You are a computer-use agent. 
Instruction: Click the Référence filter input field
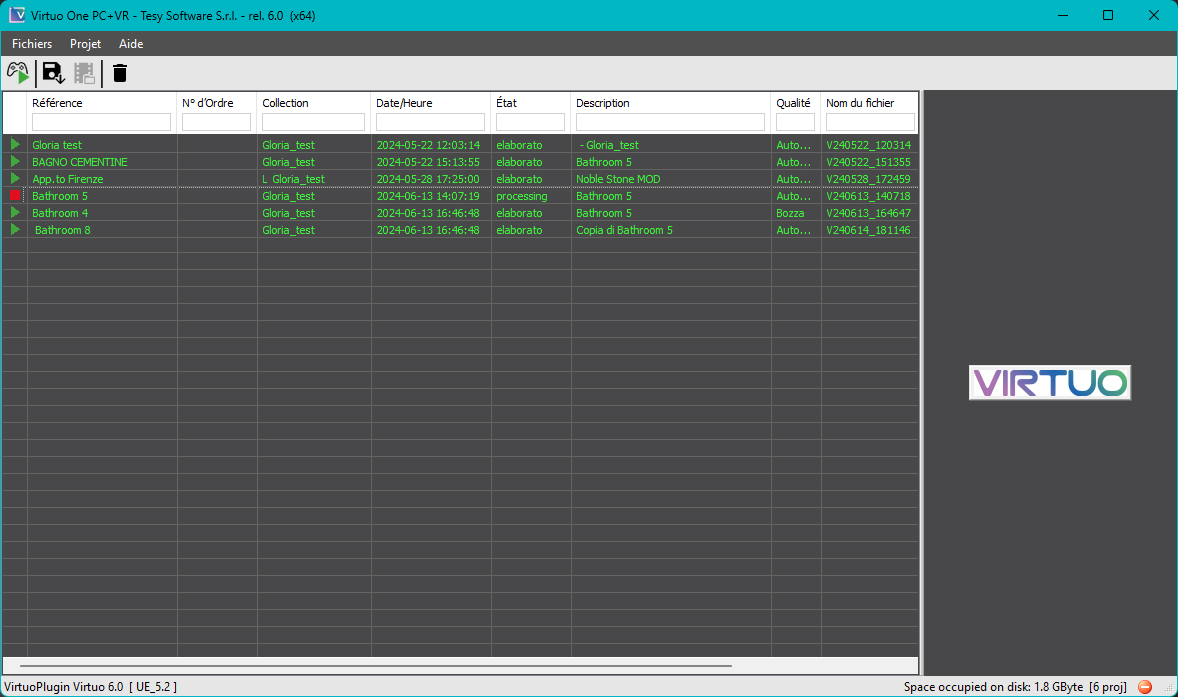coord(101,122)
